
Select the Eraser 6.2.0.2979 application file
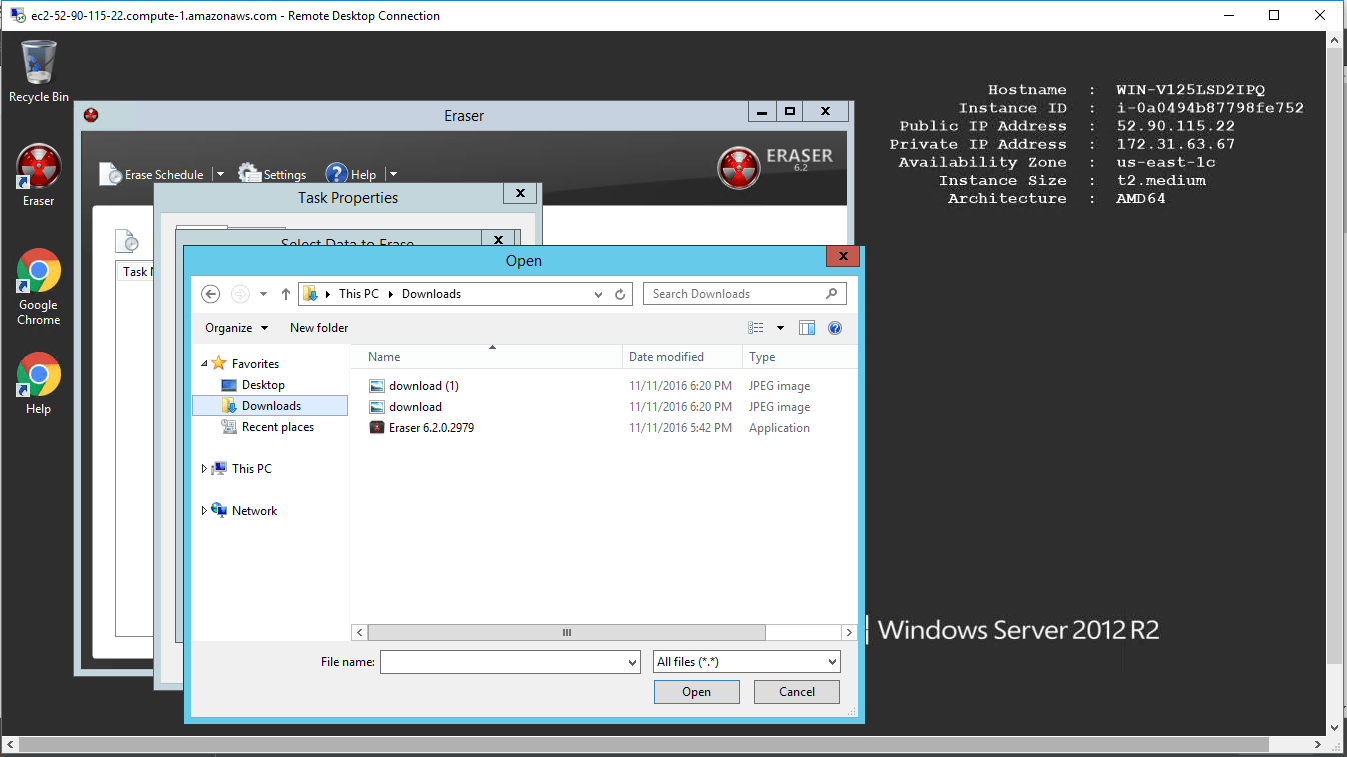(x=431, y=428)
